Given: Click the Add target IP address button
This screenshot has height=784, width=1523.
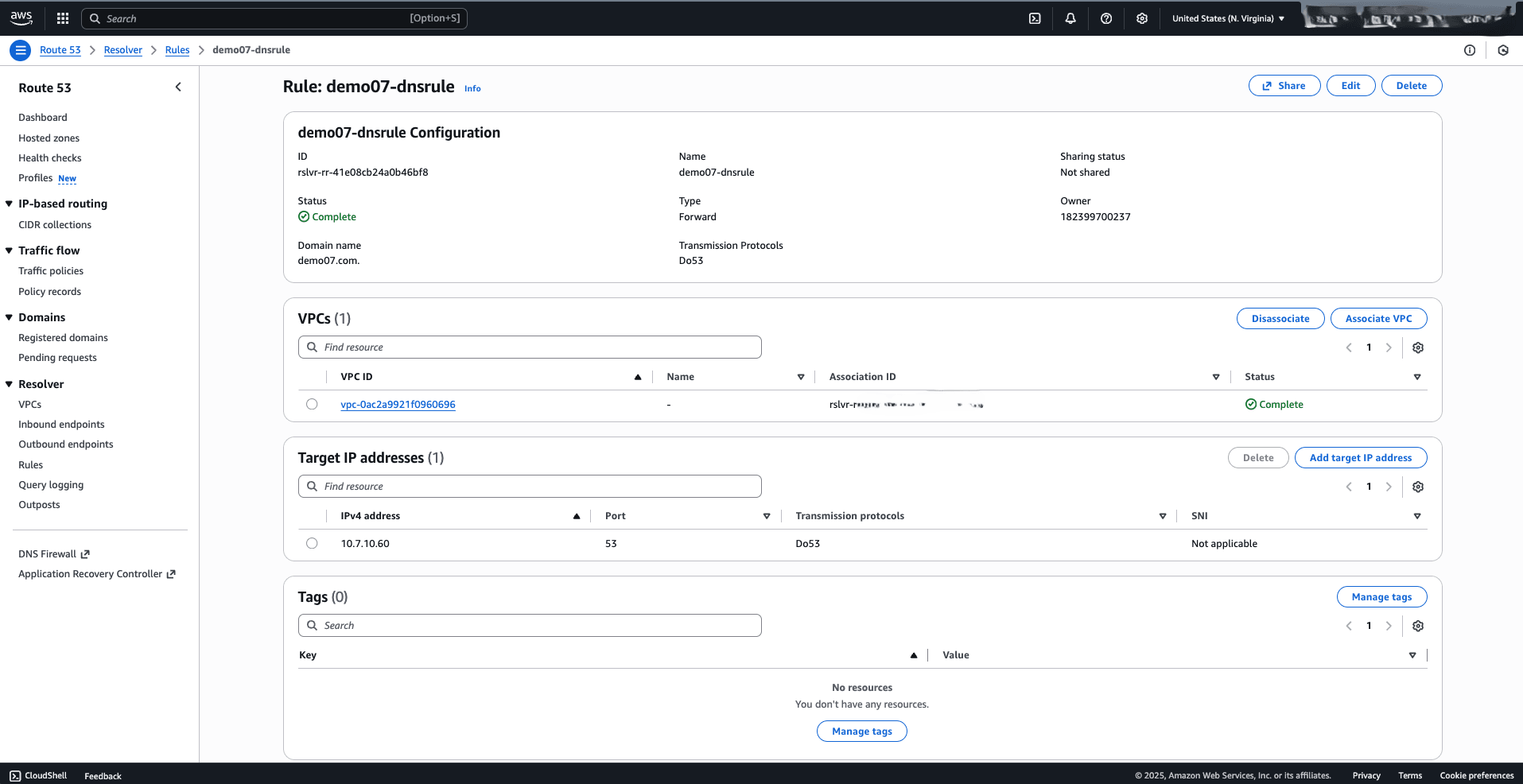Looking at the screenshot, I should [1360, 457].
